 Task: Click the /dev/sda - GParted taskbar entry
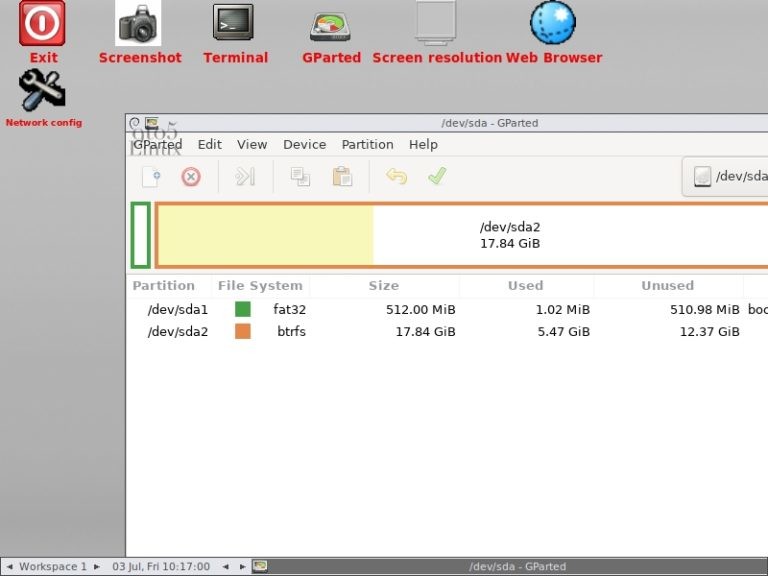[509, 566]
